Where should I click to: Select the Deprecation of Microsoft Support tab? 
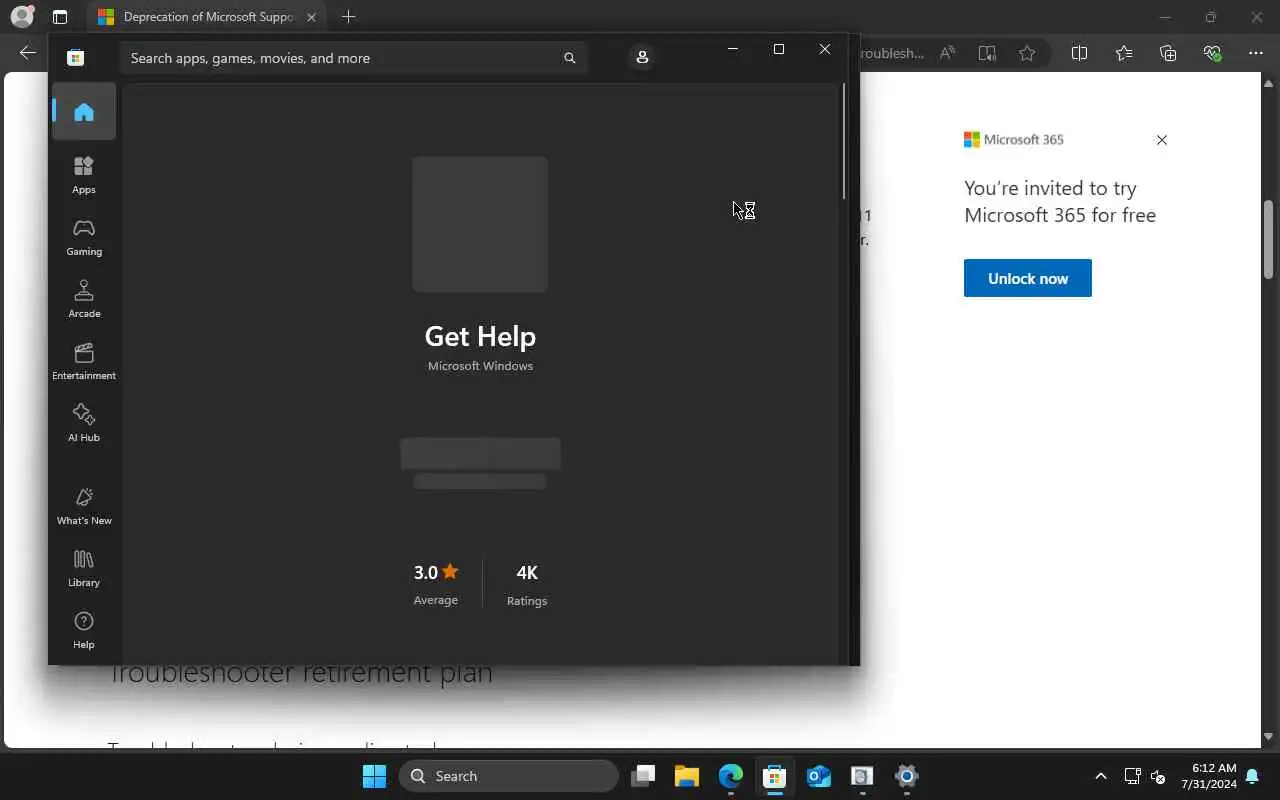(x=207, y=17)
